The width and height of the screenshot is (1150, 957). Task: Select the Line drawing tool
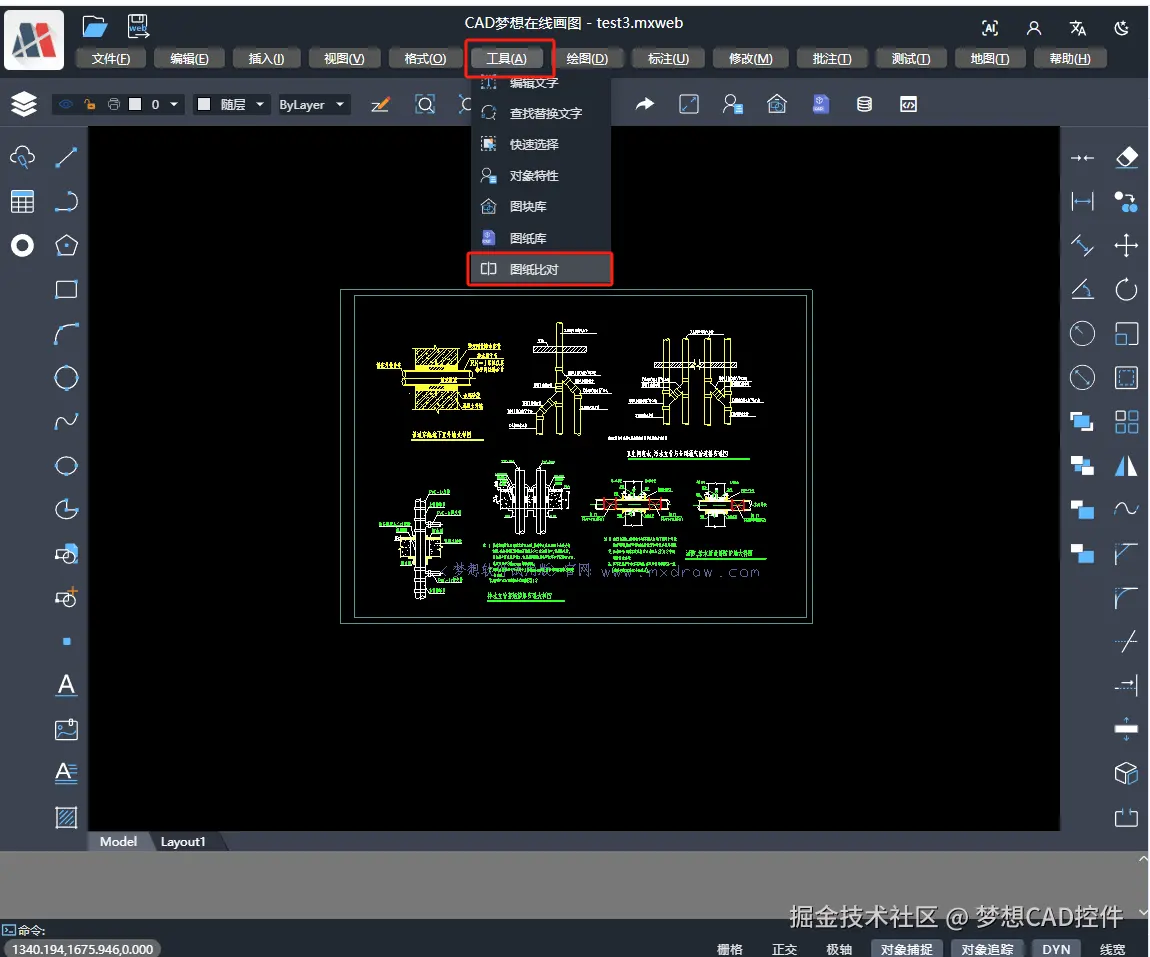pos(66,157)
